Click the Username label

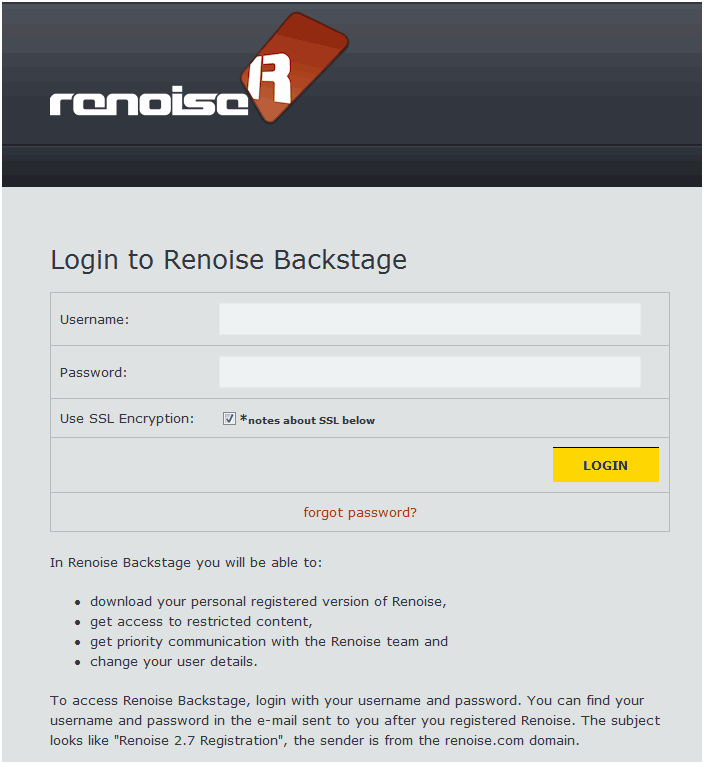click(x=95, y=320)
